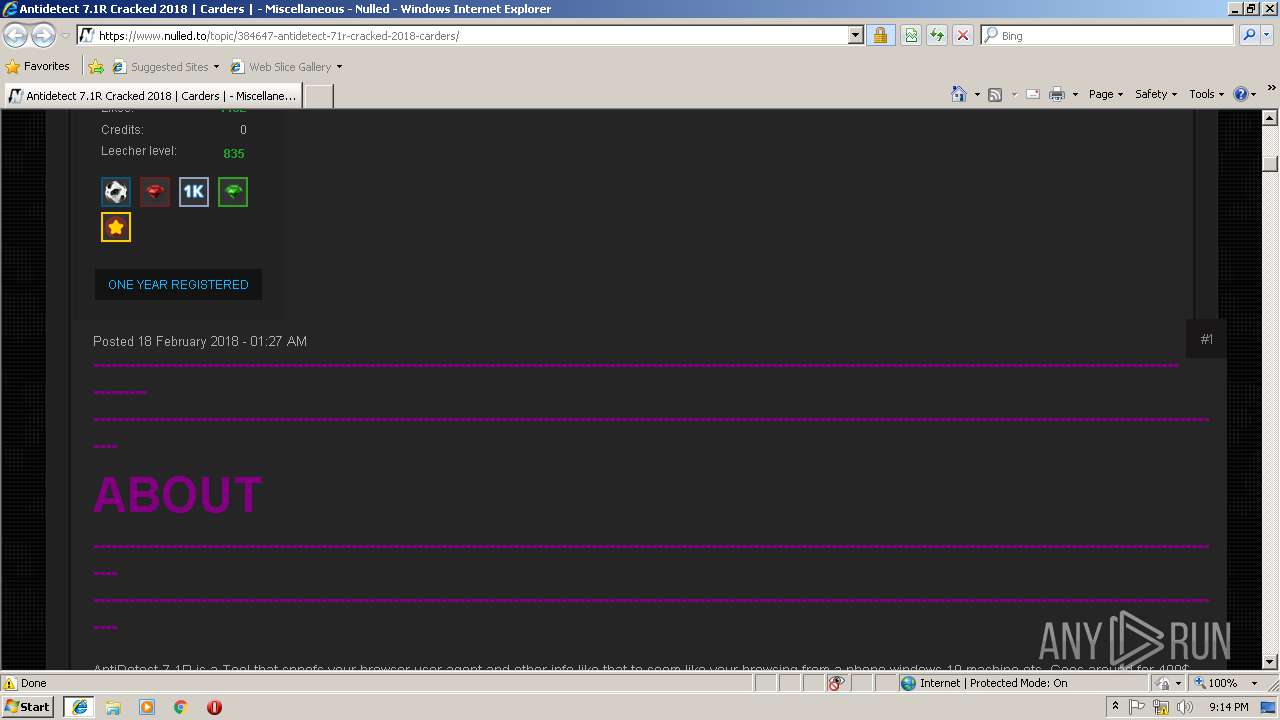Image resolution: width=1280 pixels, height=720 pixels.
Task: Open the Safety menu
Action: pos(1156,94)
